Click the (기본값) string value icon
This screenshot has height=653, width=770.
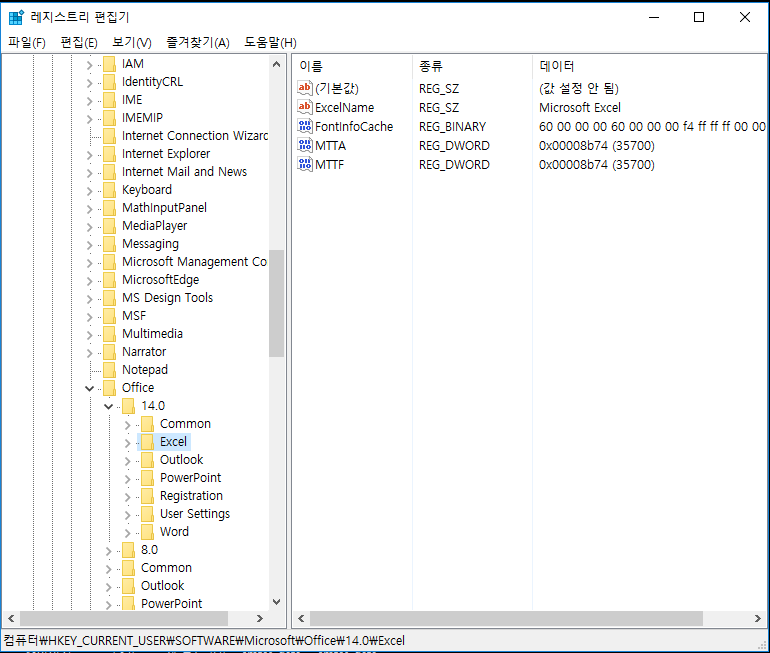tap(304, 88)
